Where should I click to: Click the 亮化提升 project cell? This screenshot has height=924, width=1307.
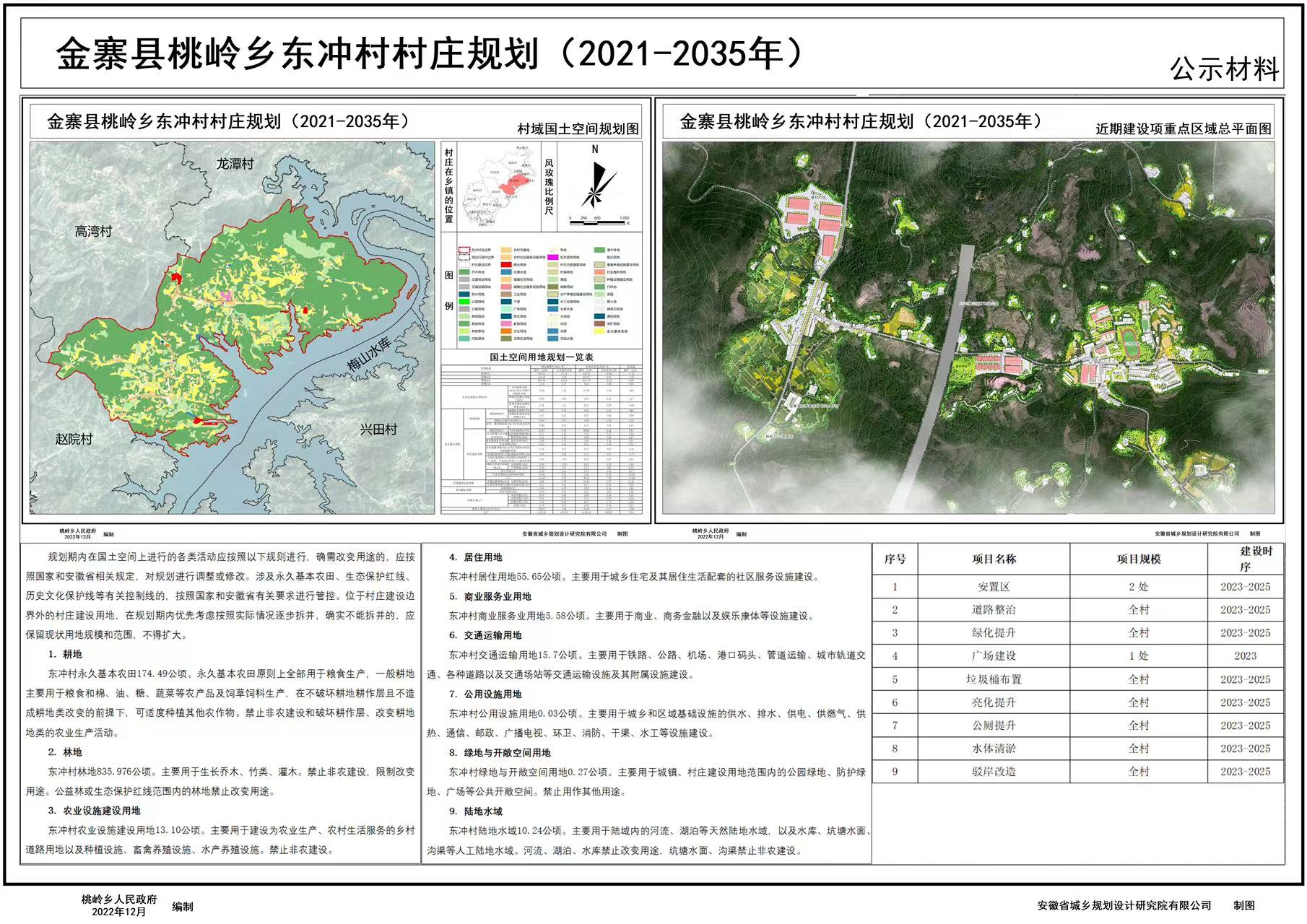pos(994,702)
